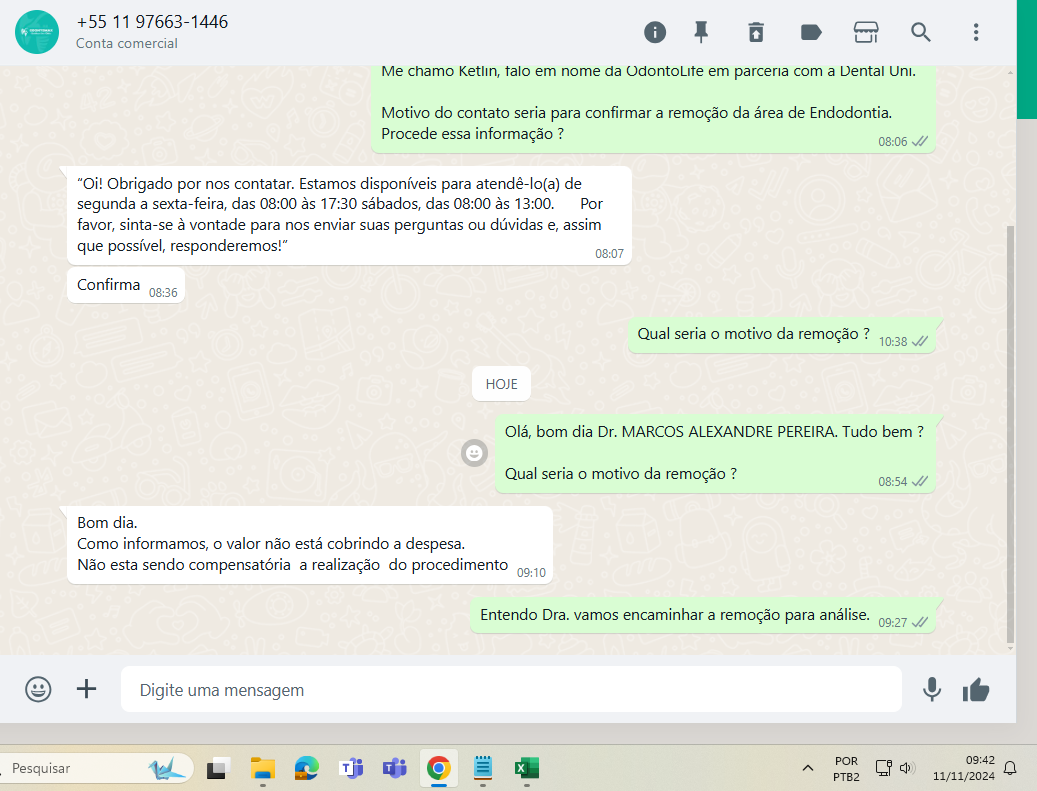Click the double check marks on the 09:27 message
The height and width of the screenshot is (791, 1037).
tap(920, 622)
